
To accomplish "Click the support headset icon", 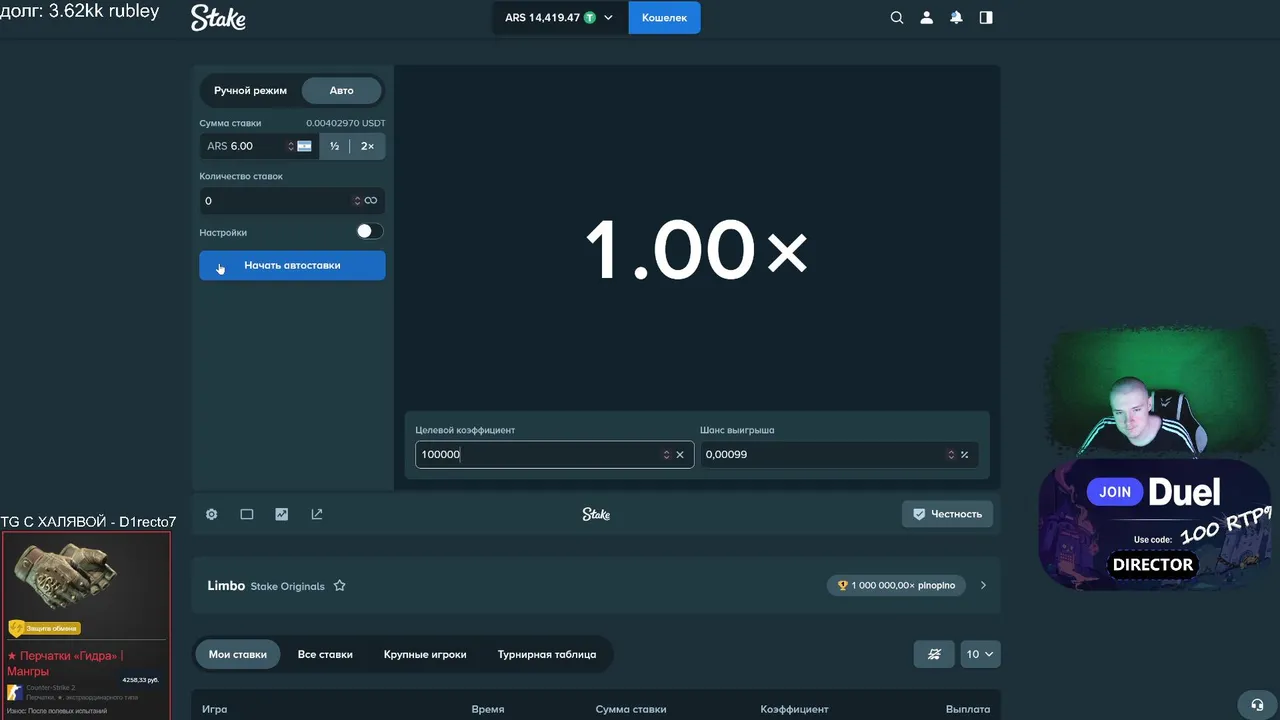I will tap(1258, 704).
